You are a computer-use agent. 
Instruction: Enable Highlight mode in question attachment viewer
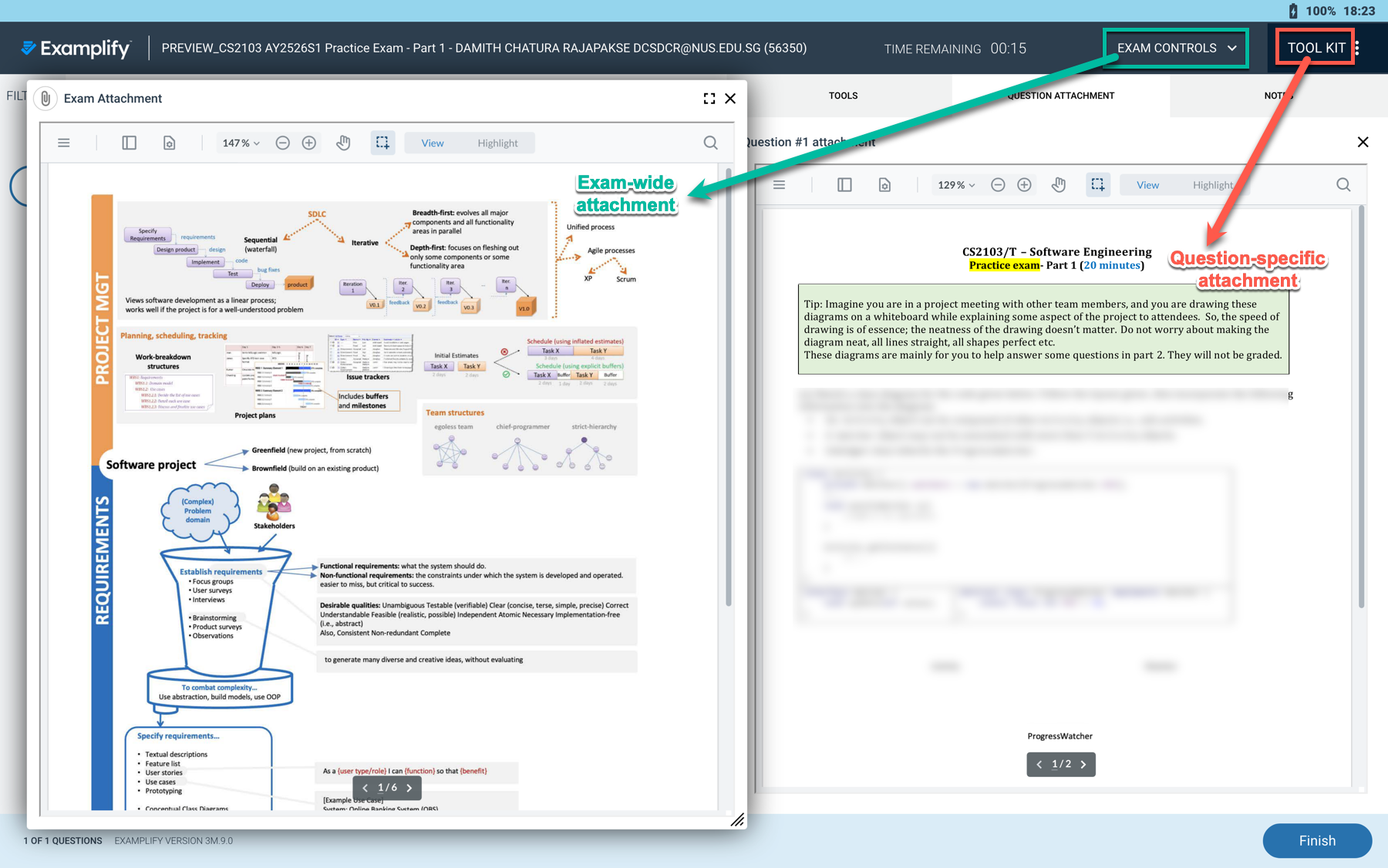(1212, 185)
